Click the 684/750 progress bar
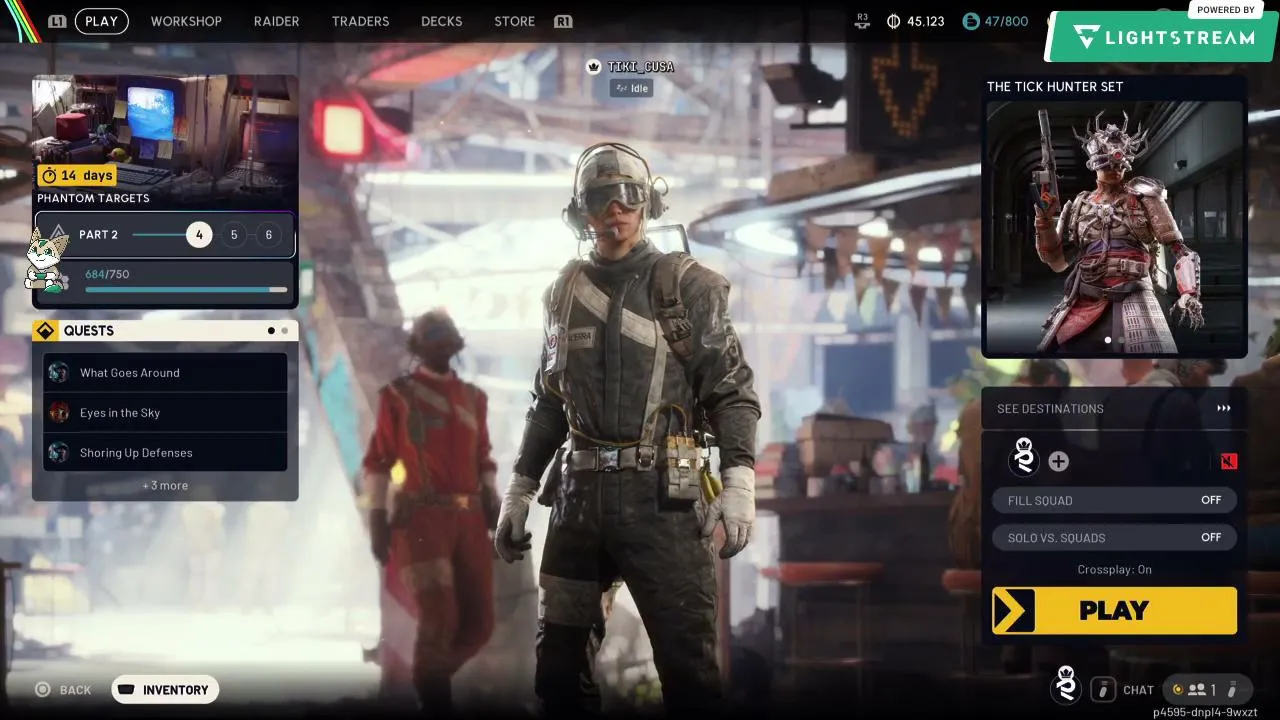This screenshot has width=1280, height=720. [x=186, y=290]
